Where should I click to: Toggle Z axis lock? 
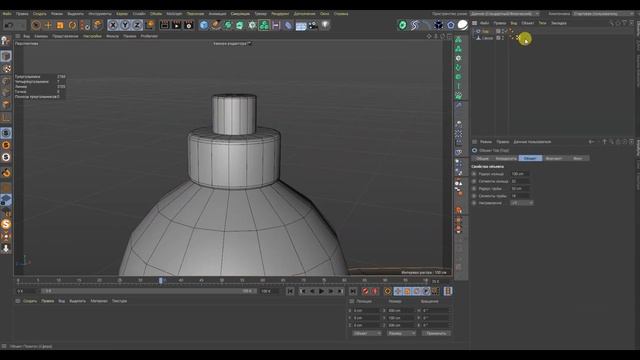click(137, 25)
